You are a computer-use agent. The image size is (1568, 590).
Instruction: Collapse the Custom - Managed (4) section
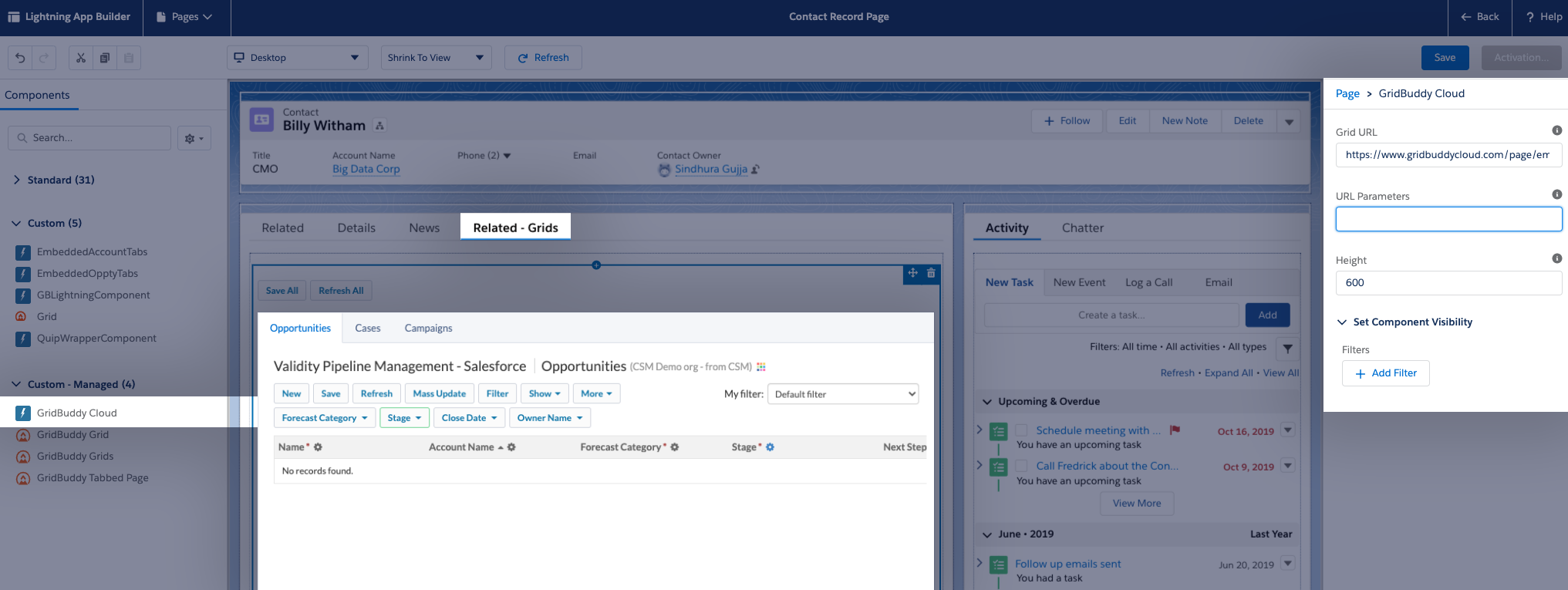(16, 384)
